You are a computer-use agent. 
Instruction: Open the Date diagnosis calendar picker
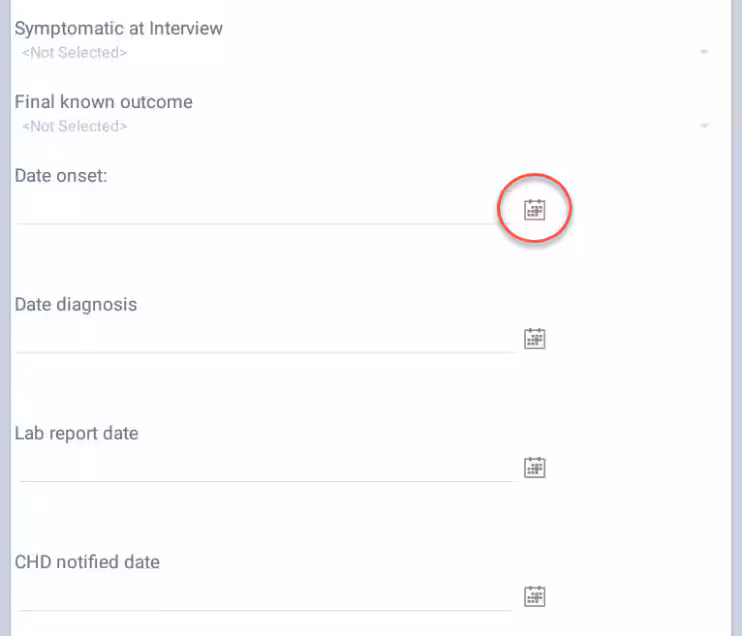point(535,339)
